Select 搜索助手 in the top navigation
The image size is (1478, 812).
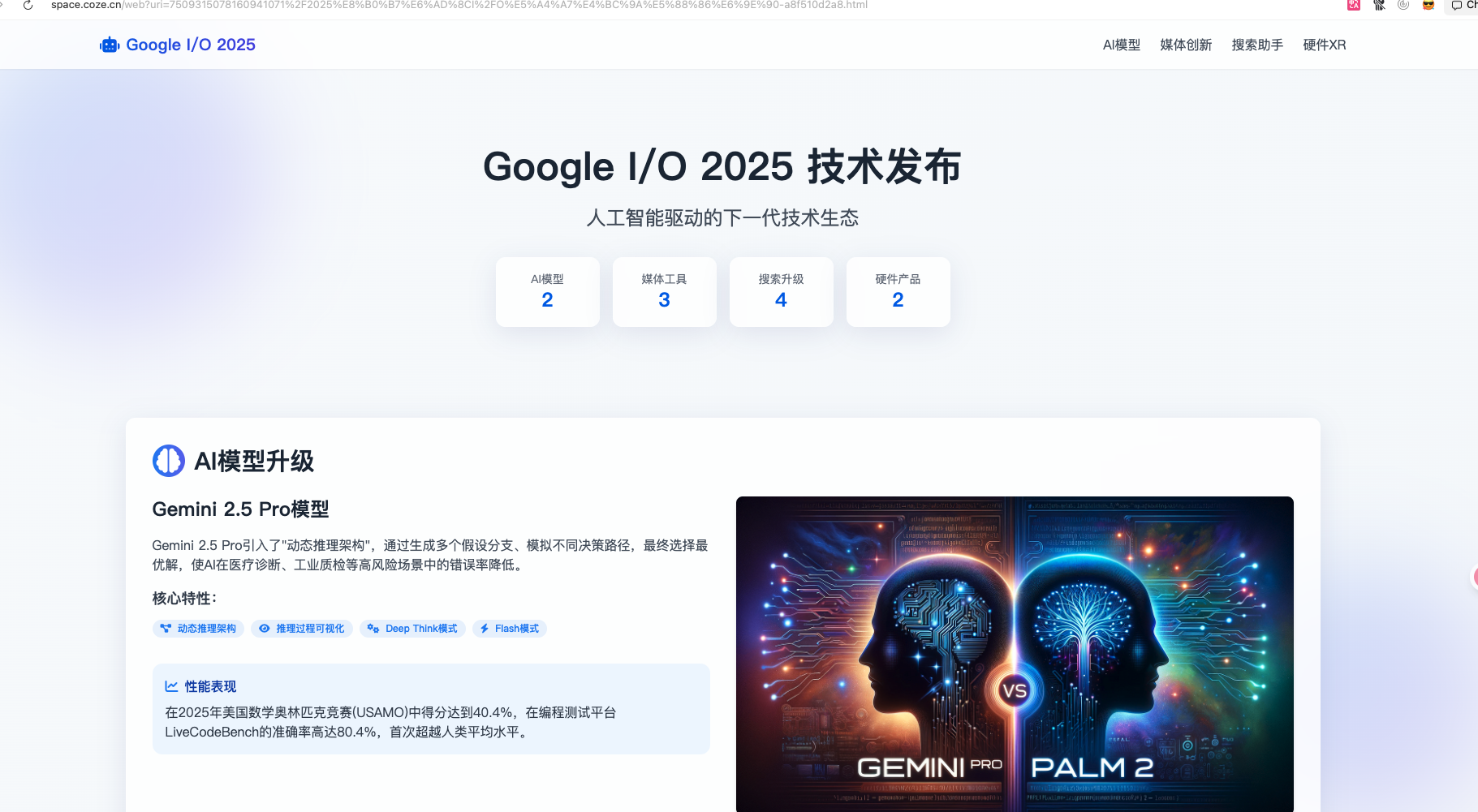pos(1257,45)
